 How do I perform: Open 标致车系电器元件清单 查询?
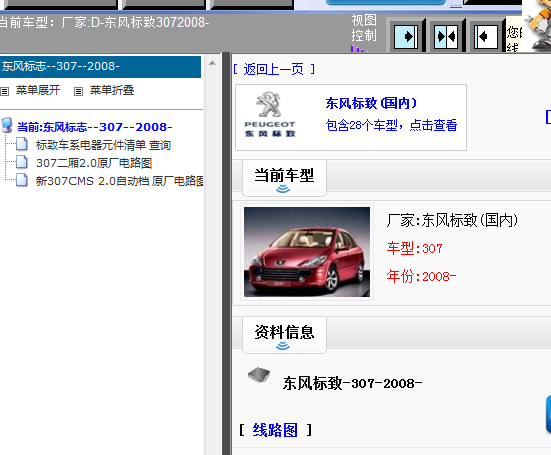pyautogui.click(x=103, y=145)
